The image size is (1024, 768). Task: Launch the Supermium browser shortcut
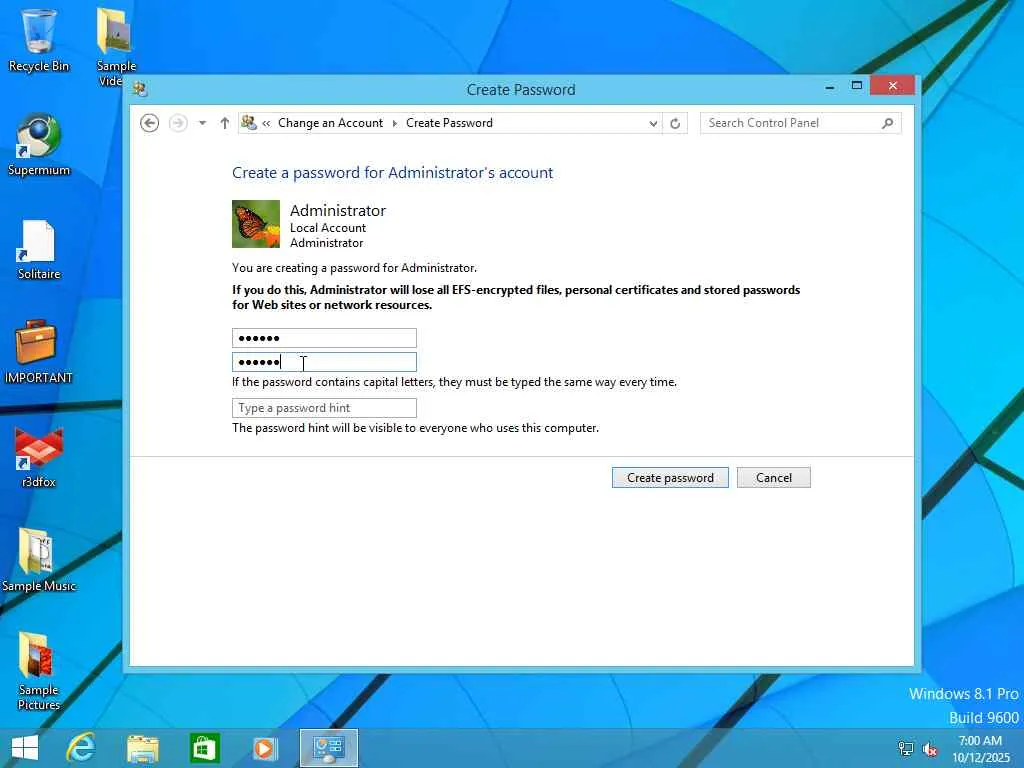coord(39,145)
